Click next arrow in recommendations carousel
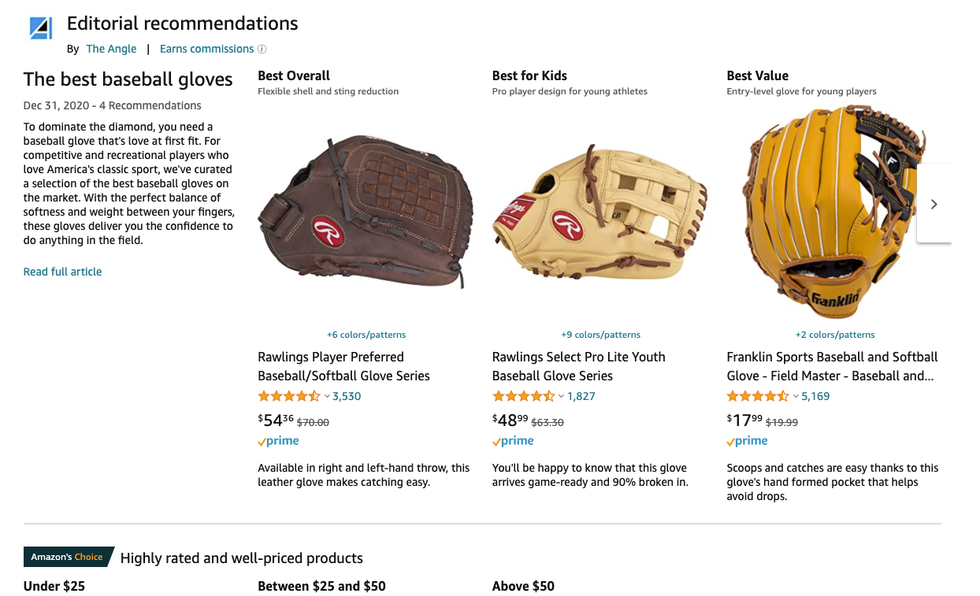This screenshot has height=596, width=980. coord(934,205)
